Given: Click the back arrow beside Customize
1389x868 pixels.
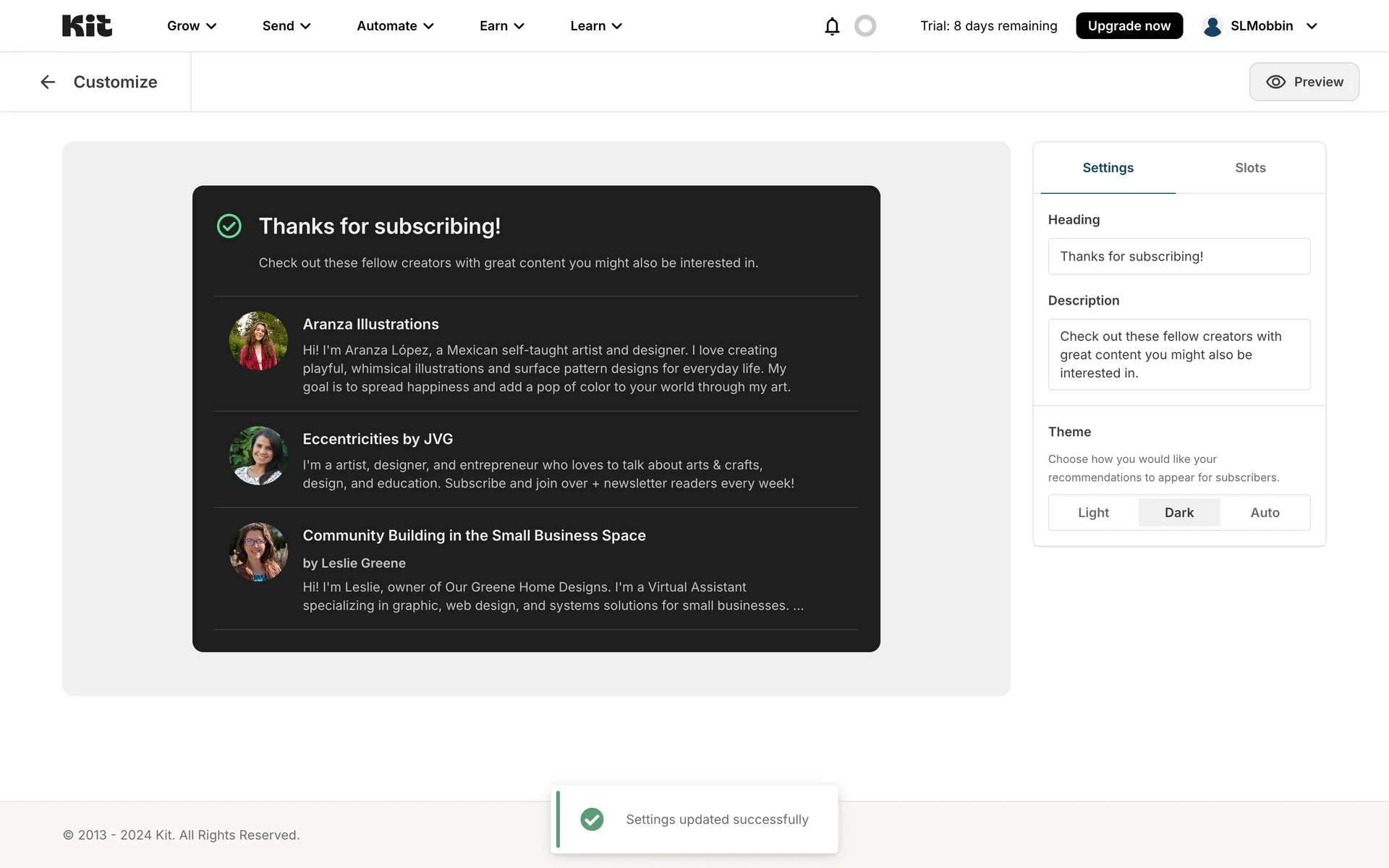Looking at the screenshot, I should coord(48,82).
